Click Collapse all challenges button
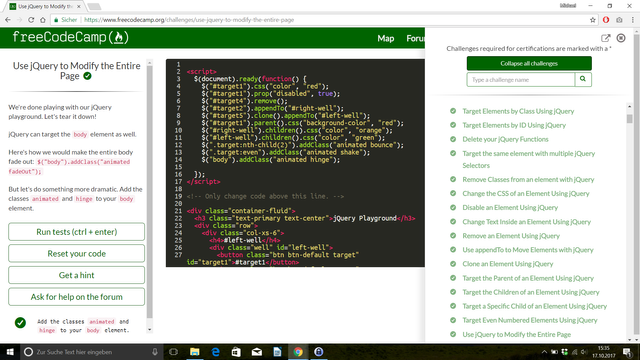 [x=529, y=63]
